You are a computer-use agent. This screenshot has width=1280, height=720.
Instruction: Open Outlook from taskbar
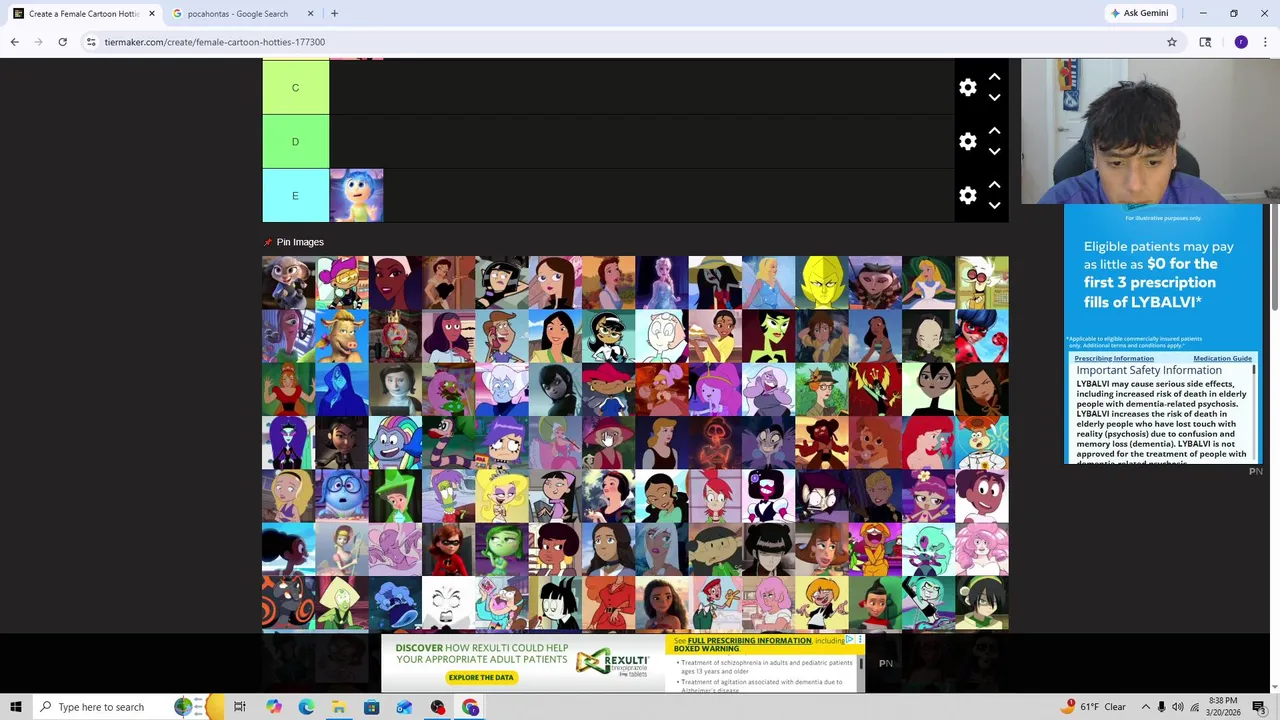point(404,707)
